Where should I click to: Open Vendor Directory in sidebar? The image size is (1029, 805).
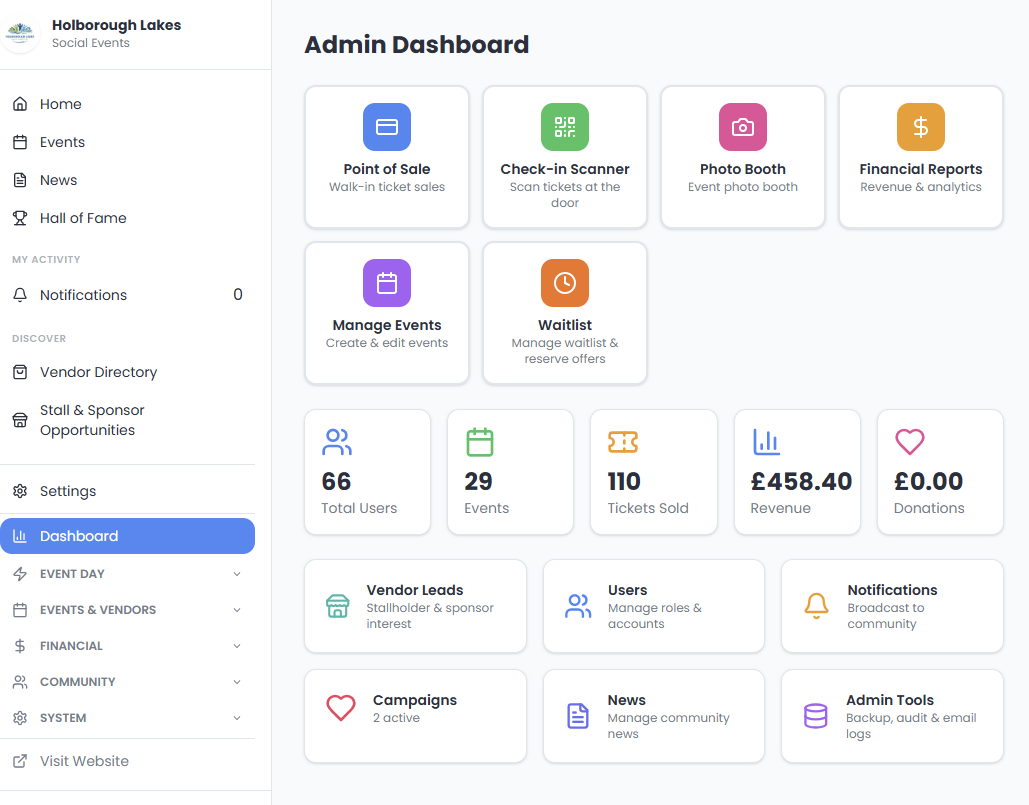(127, 372)
